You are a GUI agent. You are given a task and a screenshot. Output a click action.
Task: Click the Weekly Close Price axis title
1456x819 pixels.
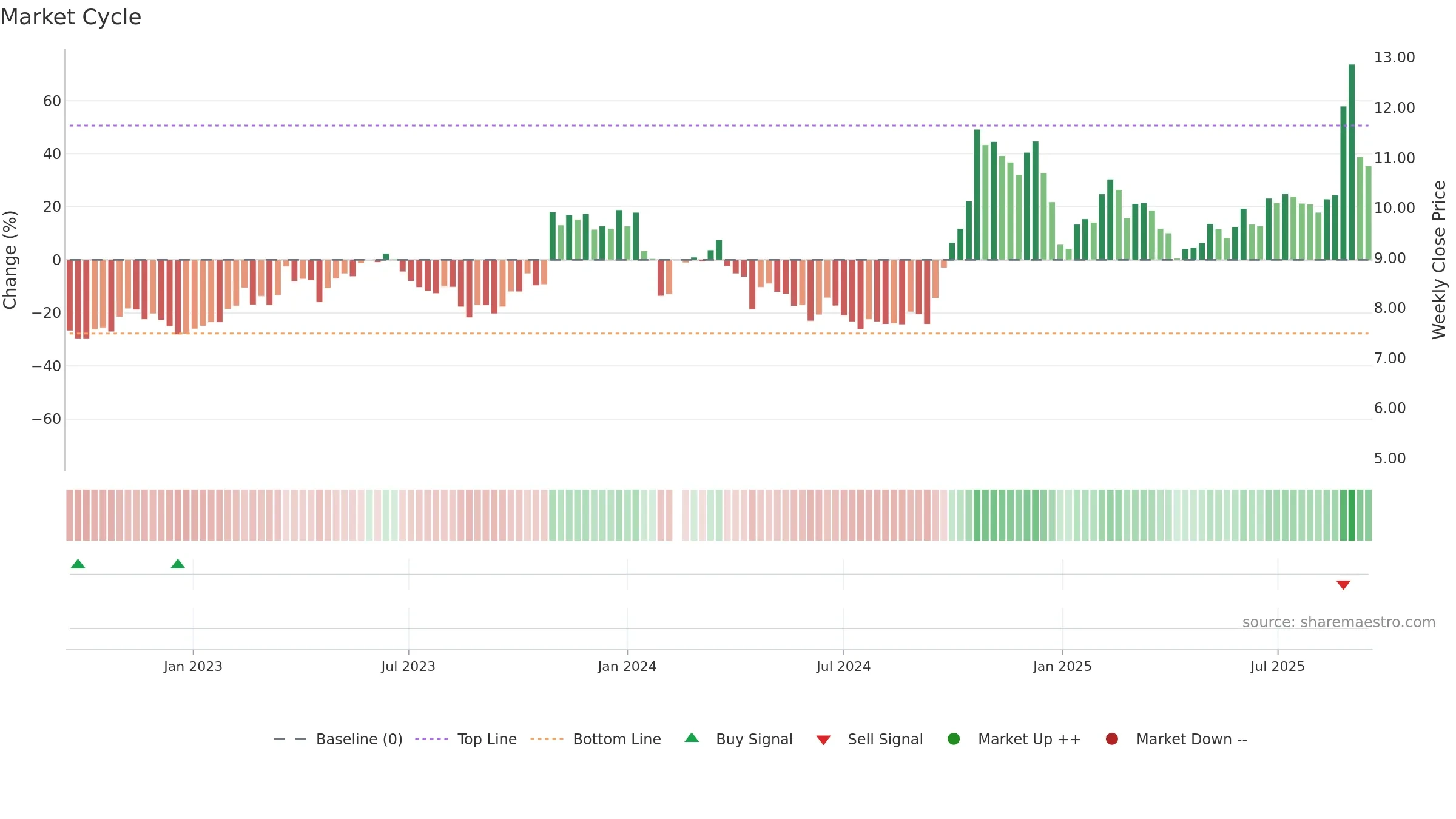(1439, 260)
